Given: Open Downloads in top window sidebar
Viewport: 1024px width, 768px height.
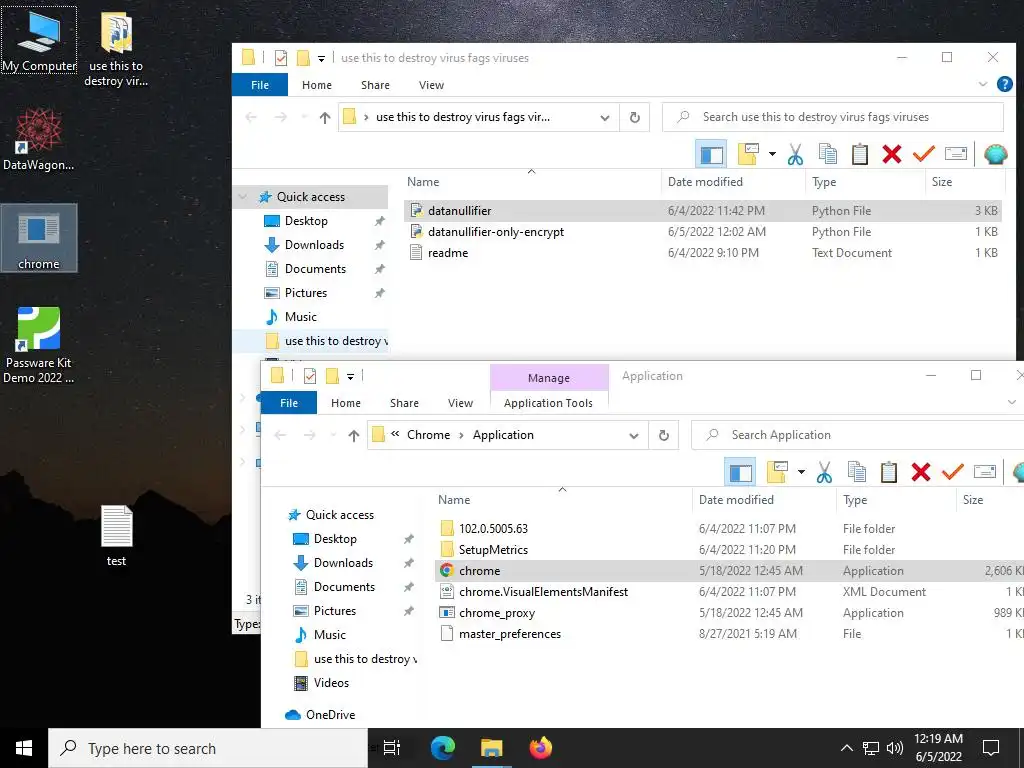Looking at the screenshot, I should pyautogui.click(x=314, y=245).
